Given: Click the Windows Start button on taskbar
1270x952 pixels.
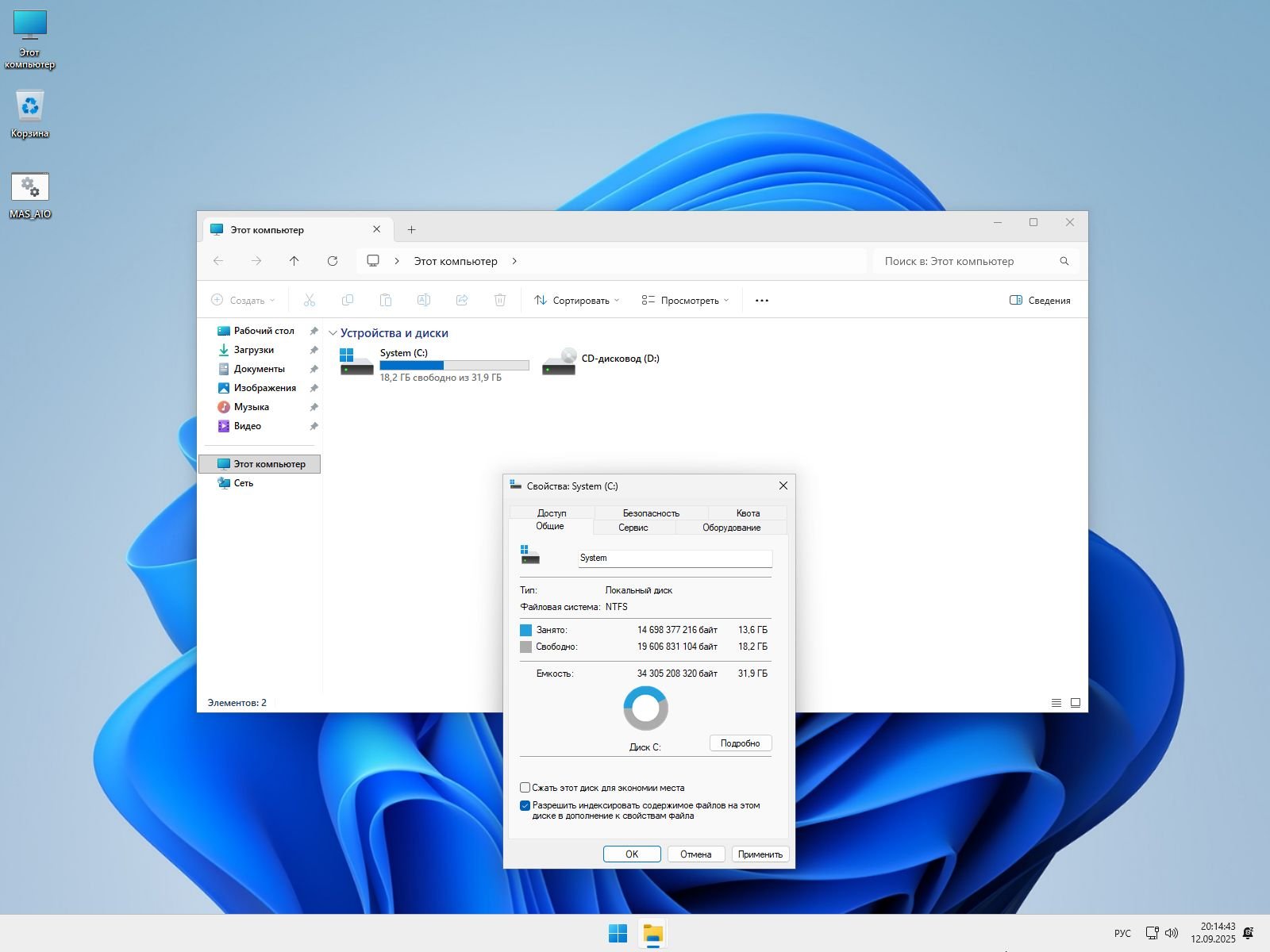Looking at the screenshot, I should tap(618, 934).
